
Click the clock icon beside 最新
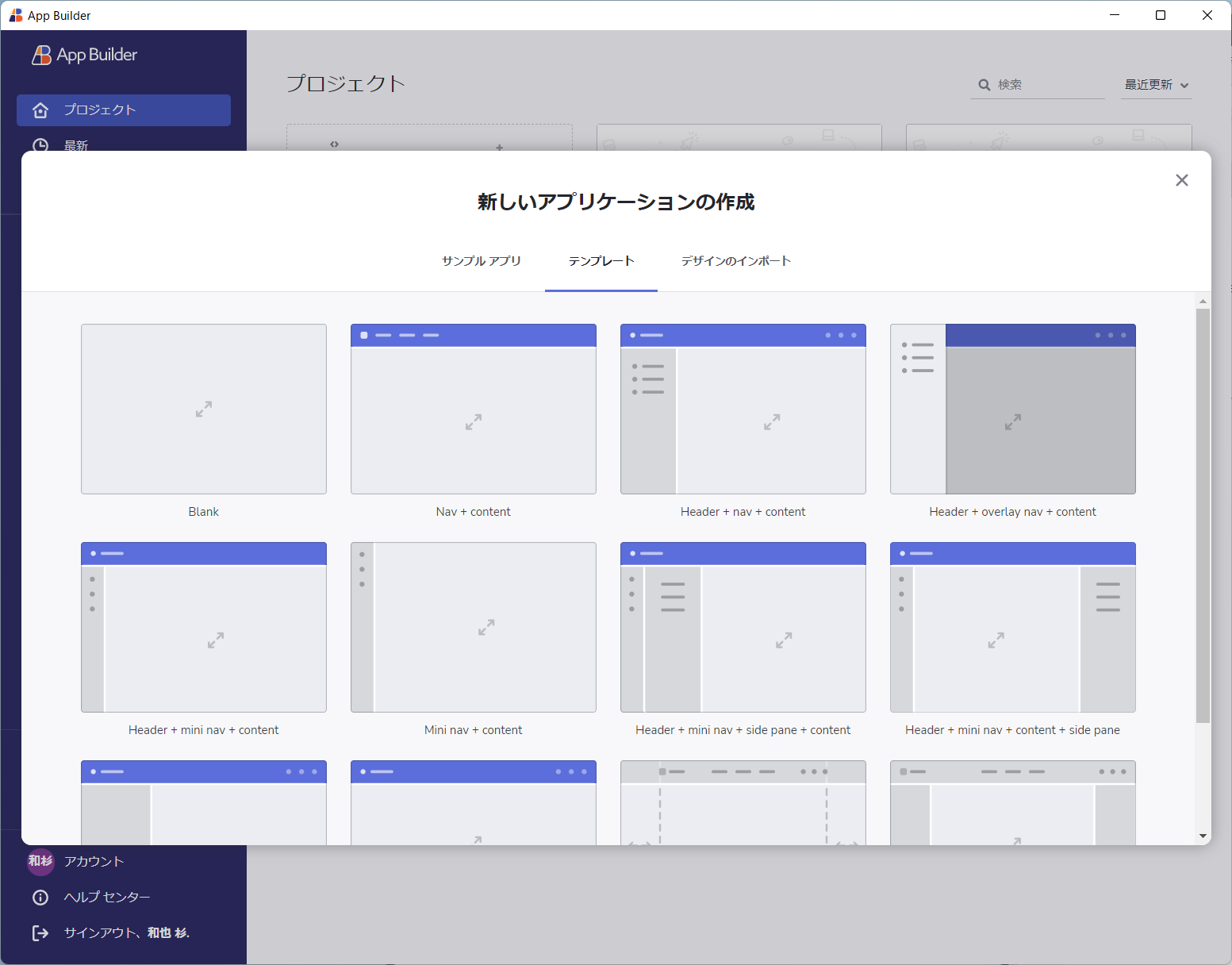tap(40, 146)
